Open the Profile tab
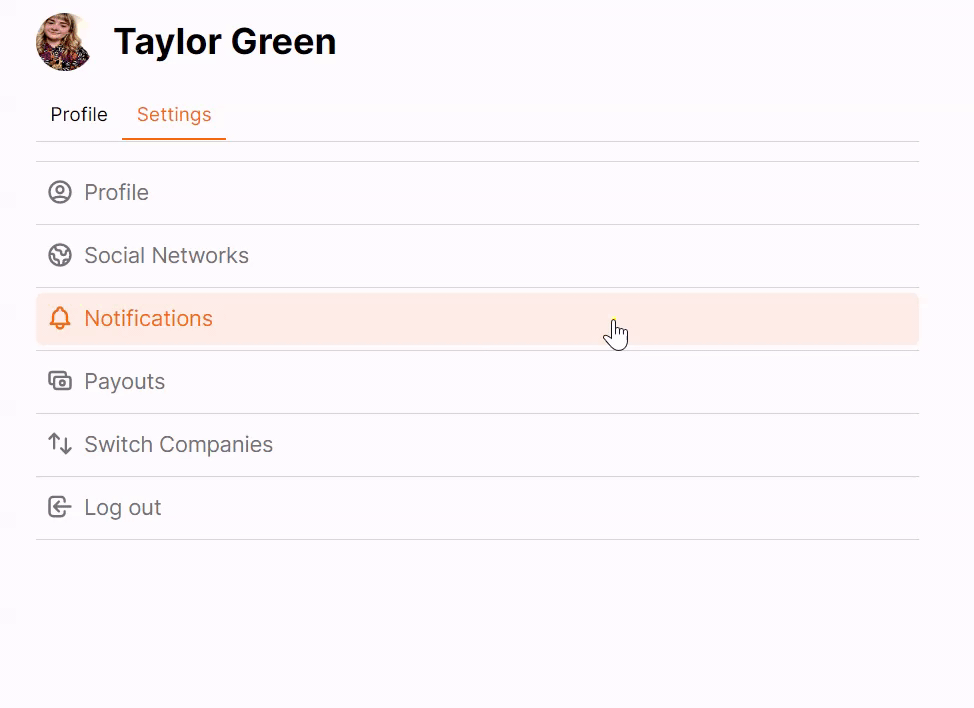The width and height of the screenshot is (974, 708). click(x=79, y=114)
